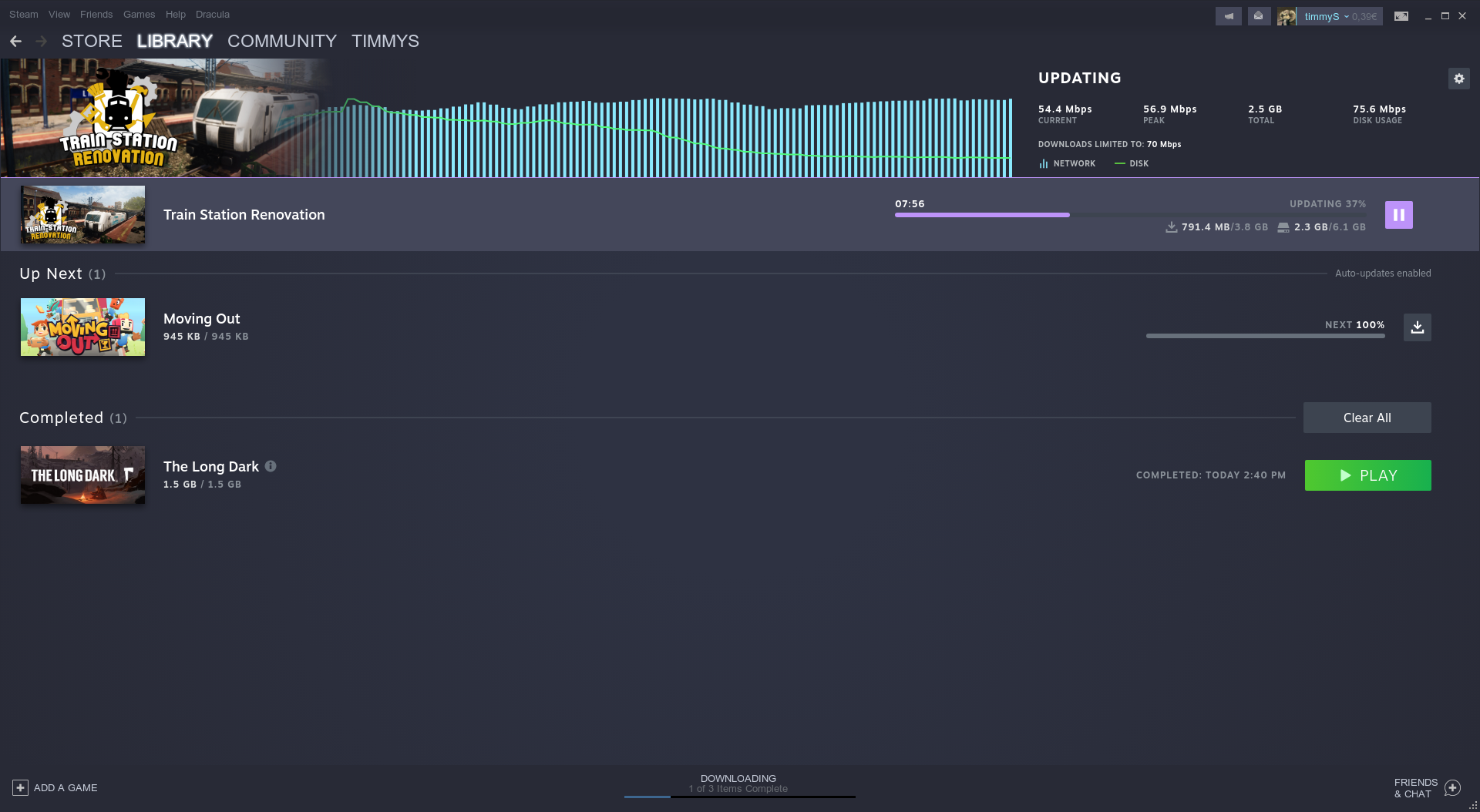The width and height of the screenshot is (1480, 812).
Task: Open the notifications envelope icon
Action: click(1259, 16)
